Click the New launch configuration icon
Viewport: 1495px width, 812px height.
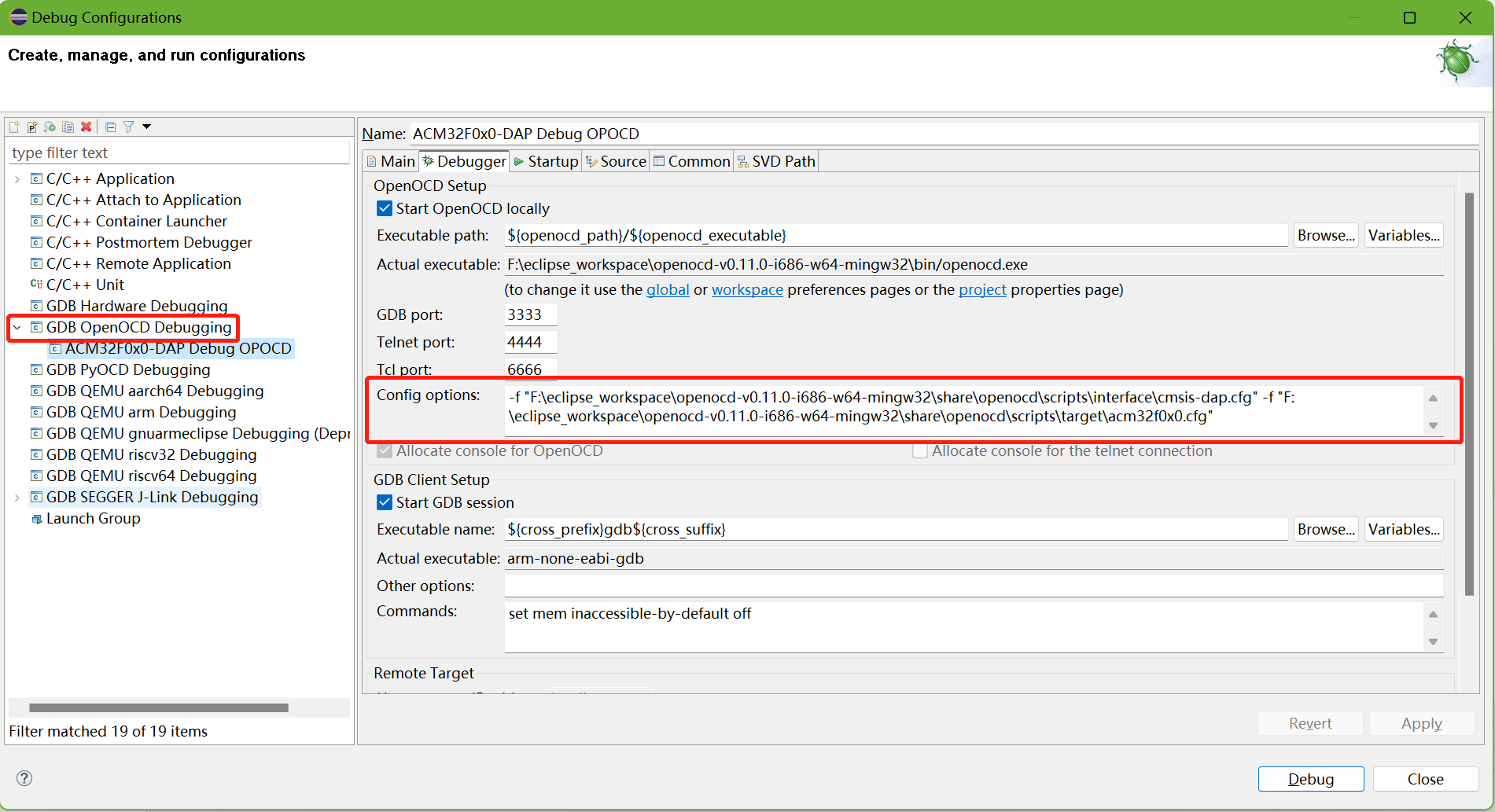coord(14,127)
